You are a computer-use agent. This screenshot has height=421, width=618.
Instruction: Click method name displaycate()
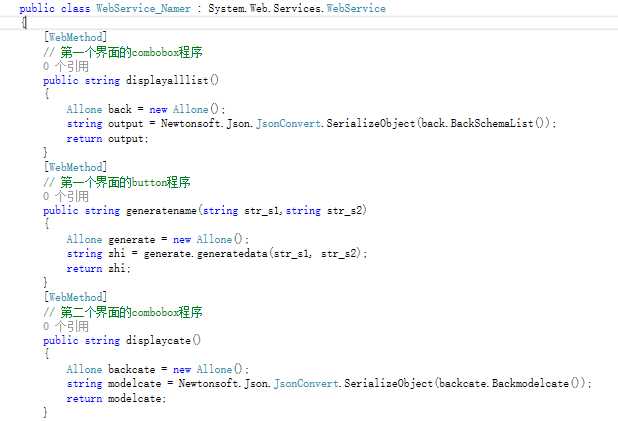164,341
